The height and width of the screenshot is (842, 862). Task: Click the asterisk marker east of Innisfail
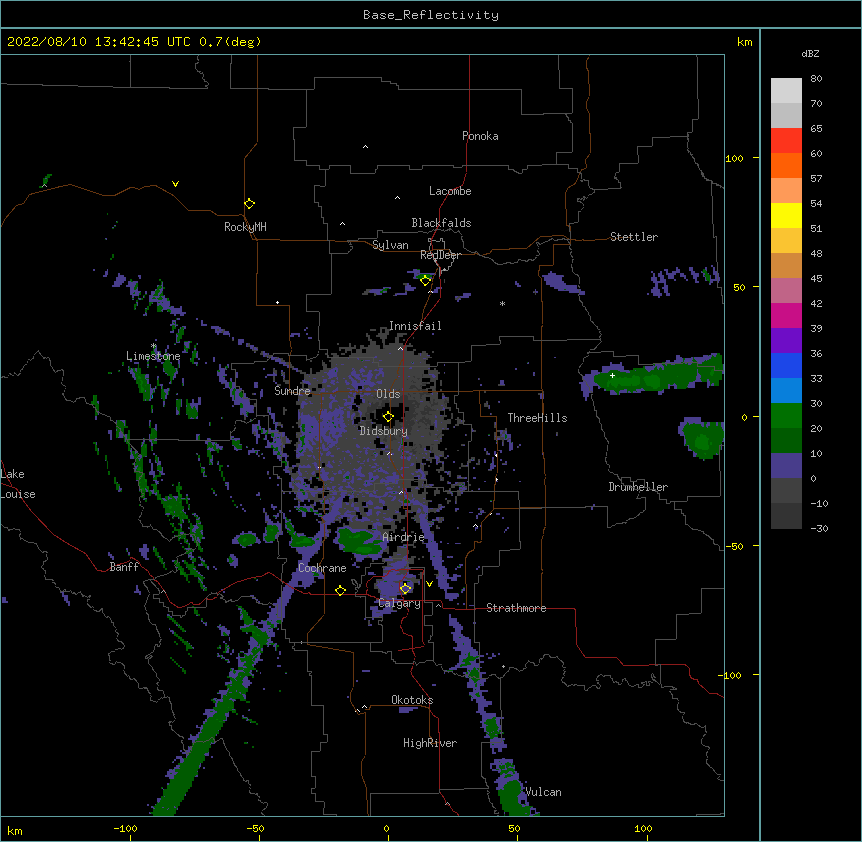click(x=502, y=304)
